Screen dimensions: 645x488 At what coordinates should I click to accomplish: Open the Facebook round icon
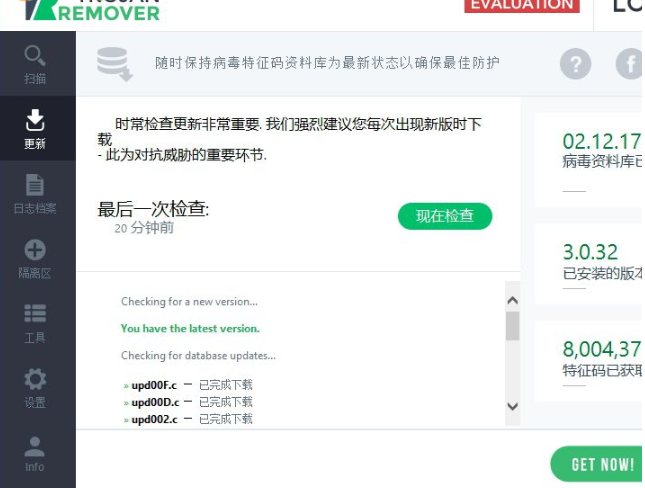(629, 64)
